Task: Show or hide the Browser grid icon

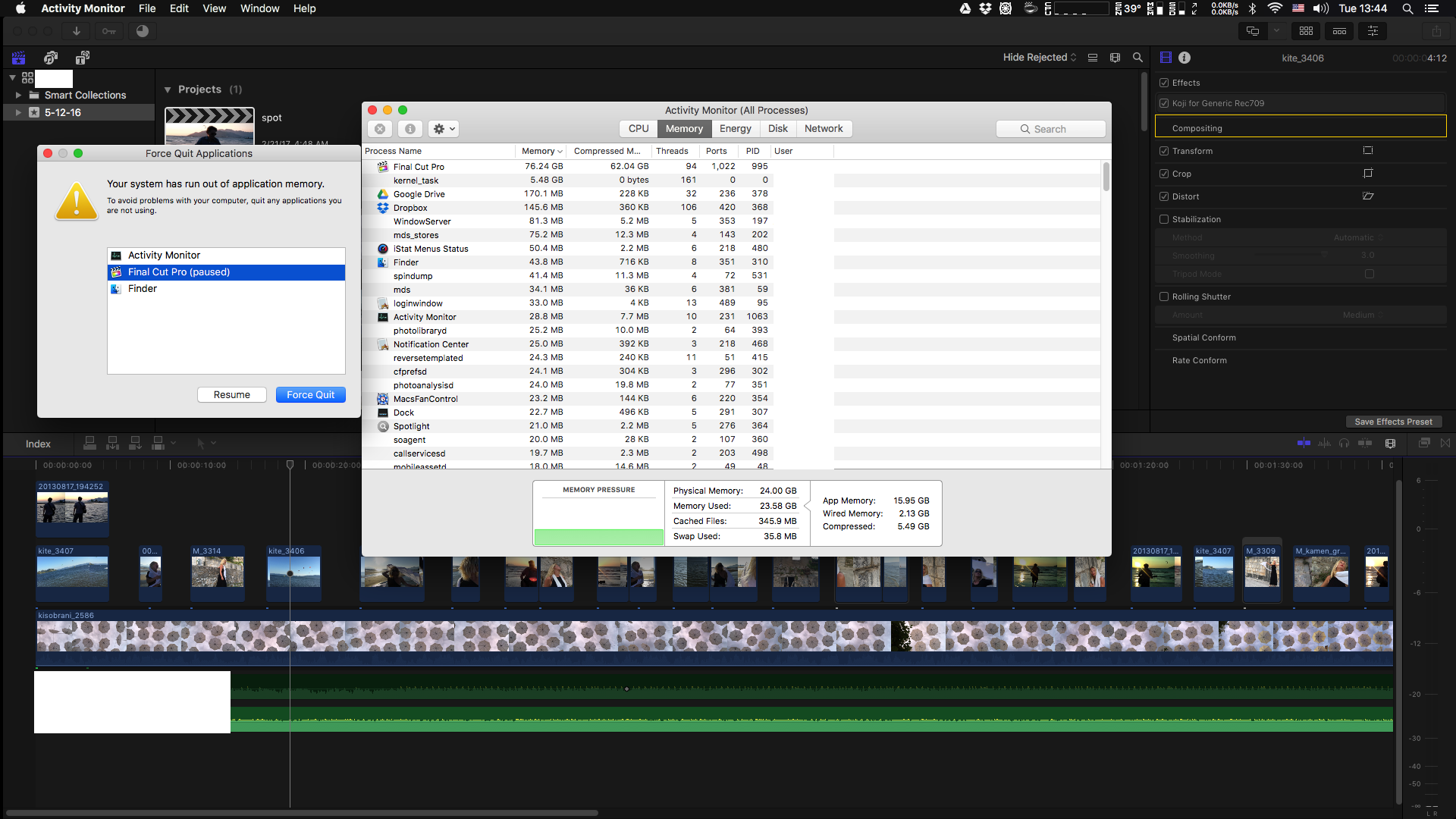Action: 1306,31
